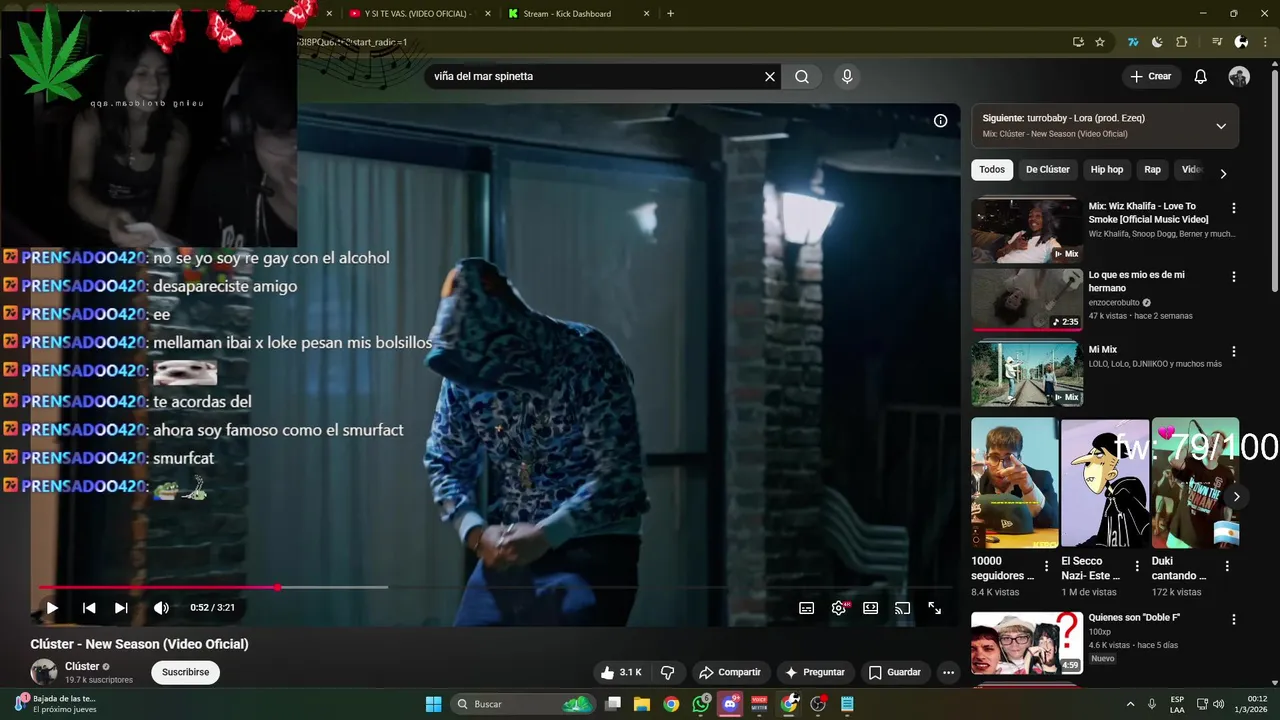Skip to next video

[121, 607]
